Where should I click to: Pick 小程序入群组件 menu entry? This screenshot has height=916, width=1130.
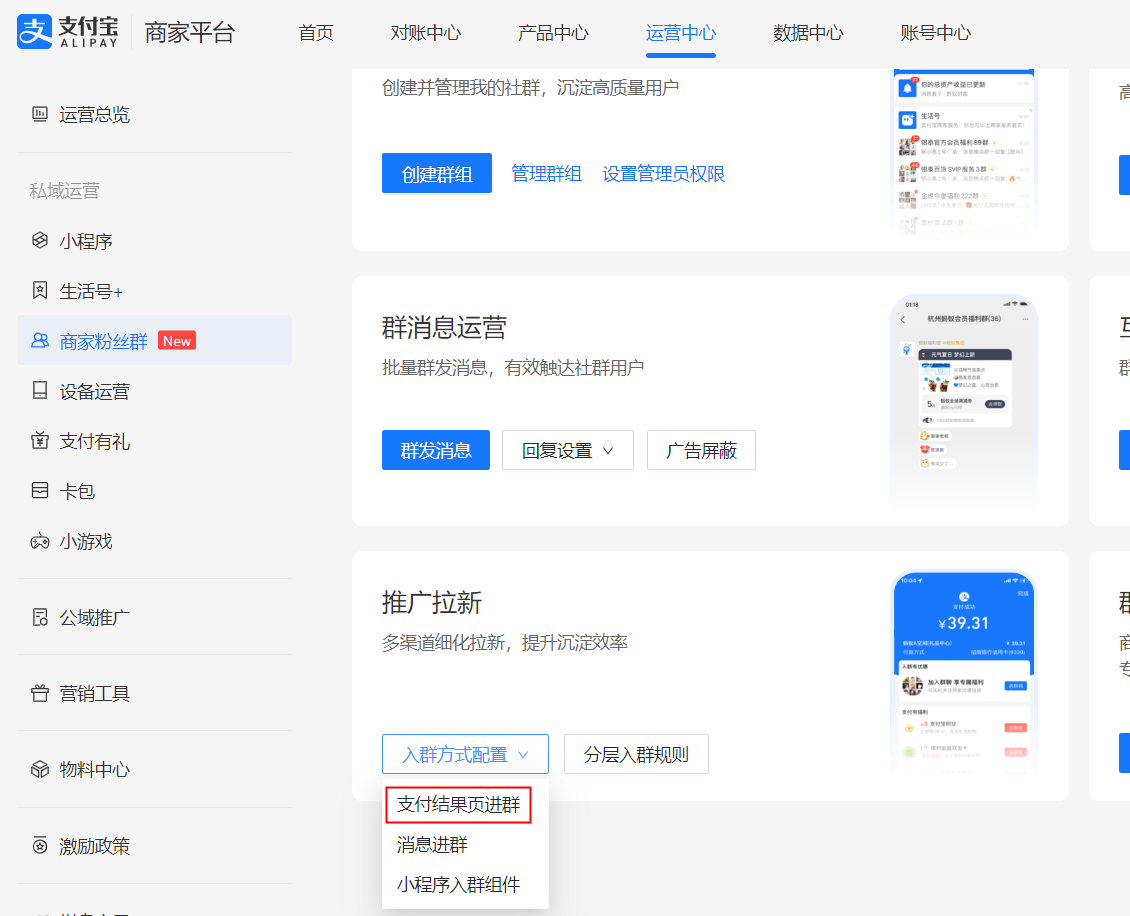click(458, 885)
